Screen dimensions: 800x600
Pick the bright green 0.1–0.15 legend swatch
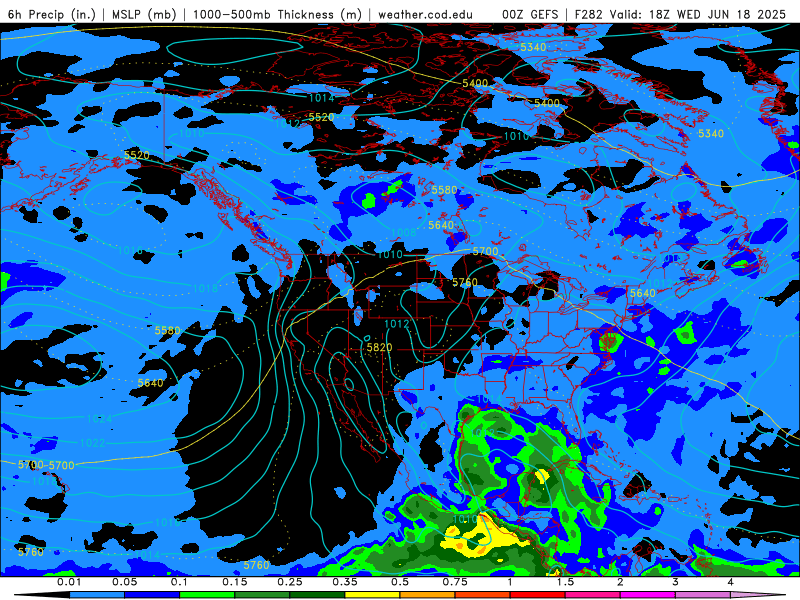[207, 595]
